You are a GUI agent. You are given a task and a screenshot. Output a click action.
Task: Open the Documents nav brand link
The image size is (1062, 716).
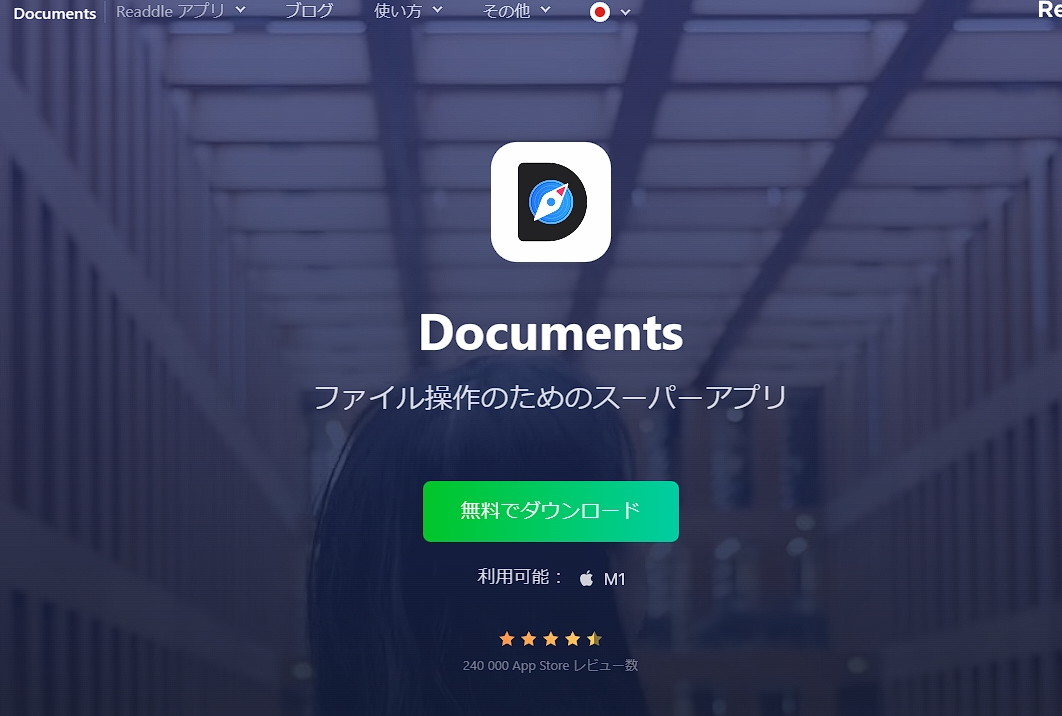(55, 13)
